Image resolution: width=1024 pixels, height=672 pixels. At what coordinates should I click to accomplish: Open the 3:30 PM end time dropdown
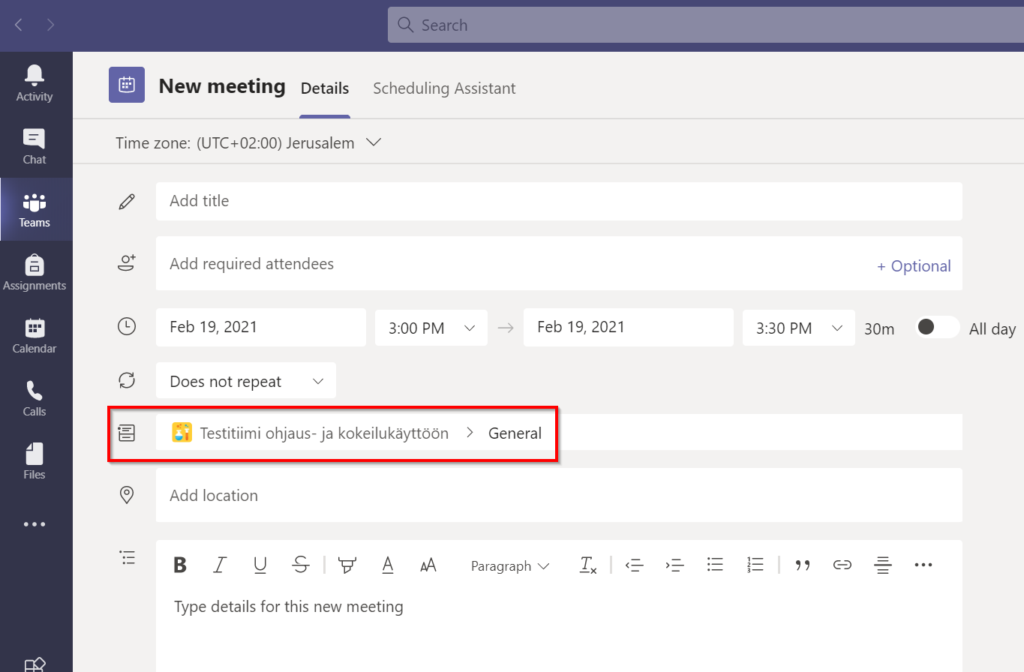pyautogui.click(x=798, y=328)
